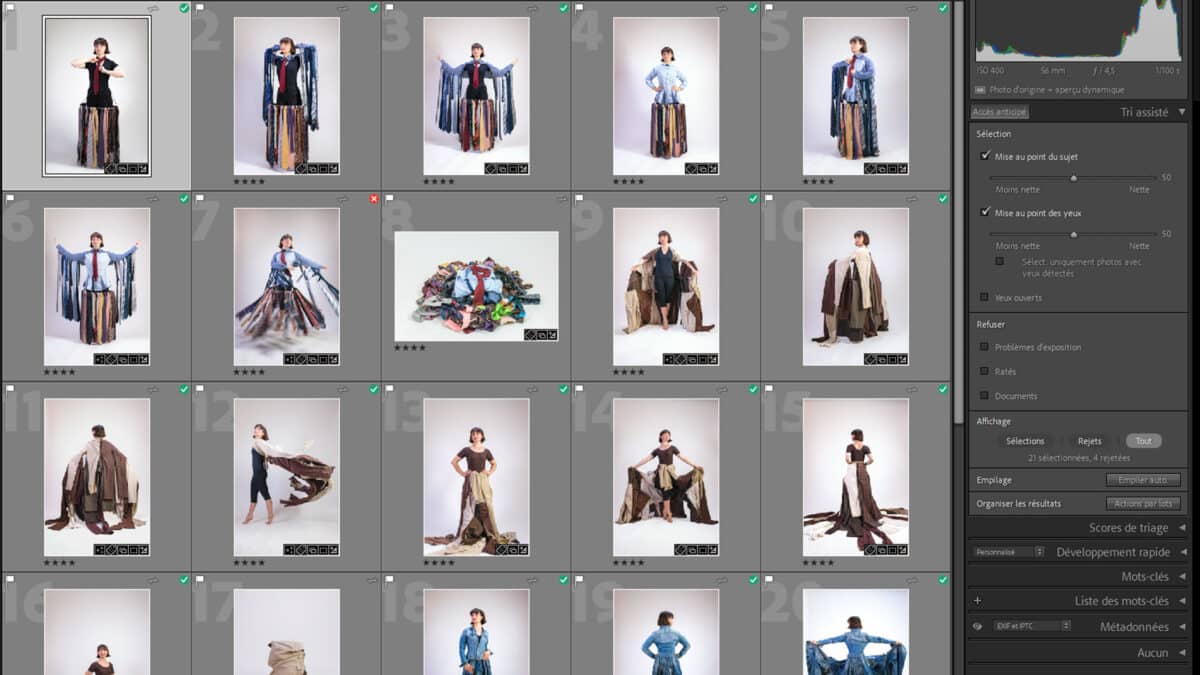
Task: Show only Rejets in Affichage
Action: pos(1090,441)
